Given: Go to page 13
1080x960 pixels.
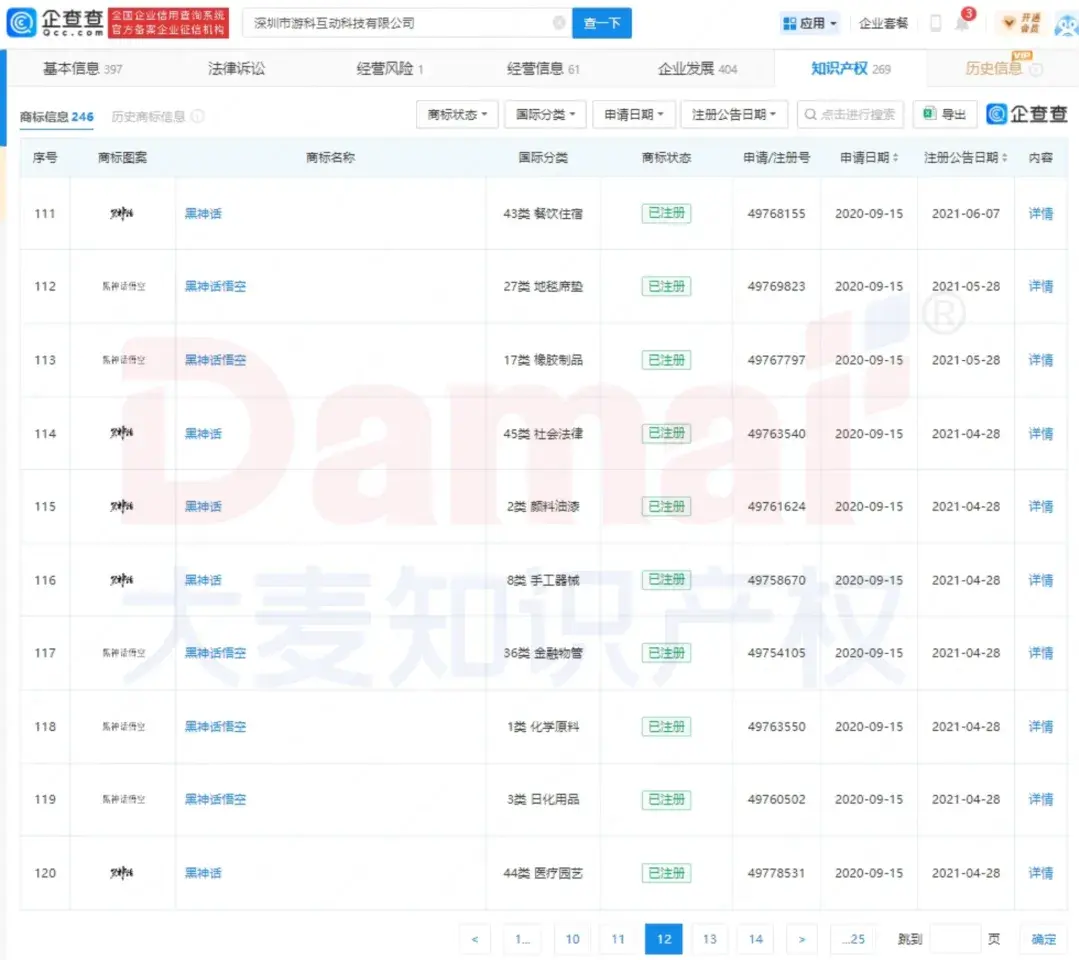Looking at the screenshot, I should pos(710,939).
